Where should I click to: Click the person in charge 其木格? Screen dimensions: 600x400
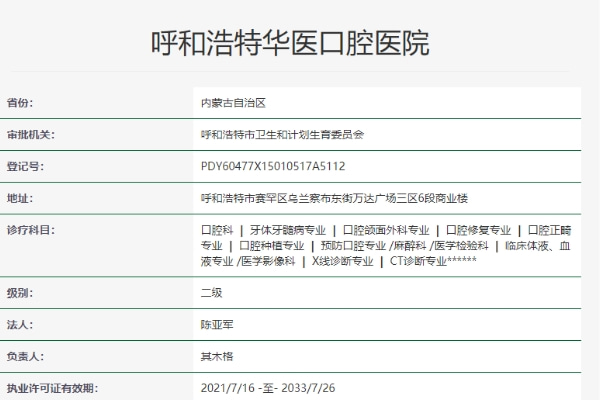[217, 356]
